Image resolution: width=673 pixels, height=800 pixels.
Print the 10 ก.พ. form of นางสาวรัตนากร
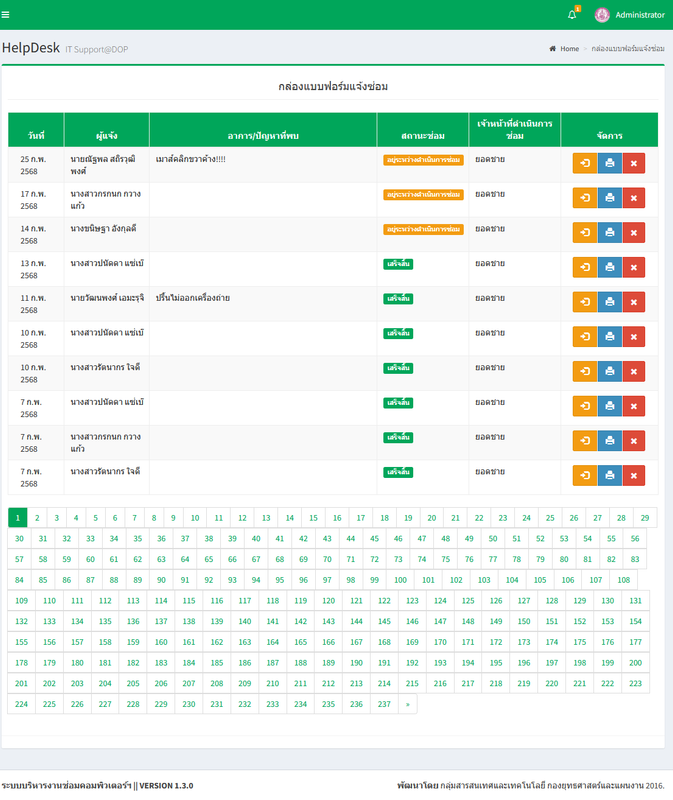610,371
